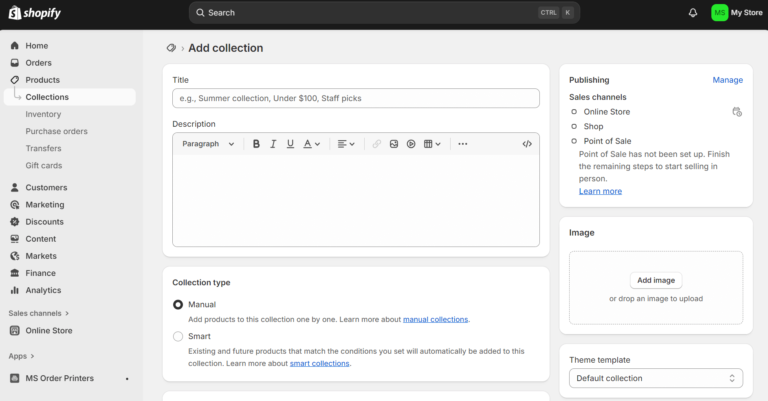768x401 pixels.
Task: Click Point of Sale in the Sales channels list
Action: [x=607, y=141]
